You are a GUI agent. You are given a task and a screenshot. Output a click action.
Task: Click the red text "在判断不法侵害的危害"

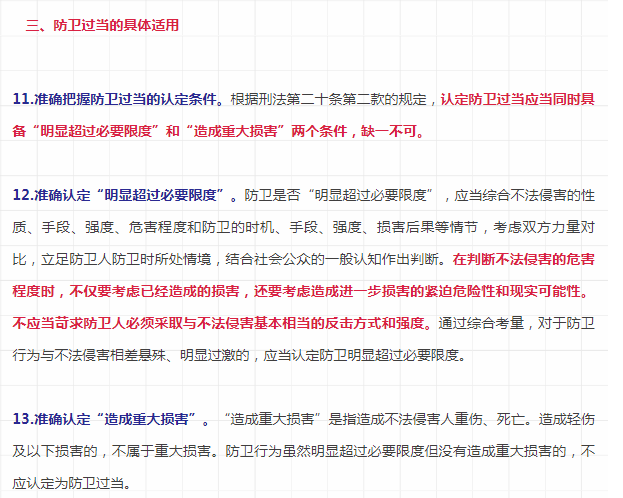(523, 259)
